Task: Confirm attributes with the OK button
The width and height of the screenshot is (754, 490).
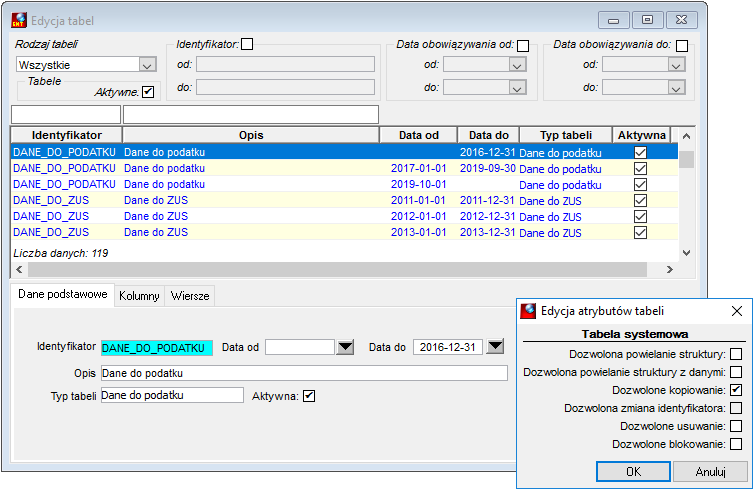Action: pyautogui.click(x=633, y=472)
